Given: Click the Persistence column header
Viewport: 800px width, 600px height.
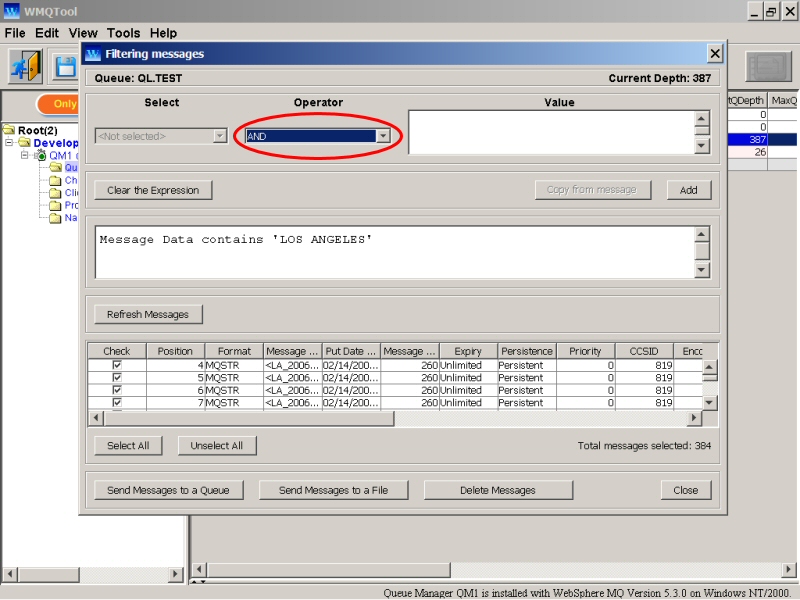Looking at the screenshot, I should (x=527, y=351).
